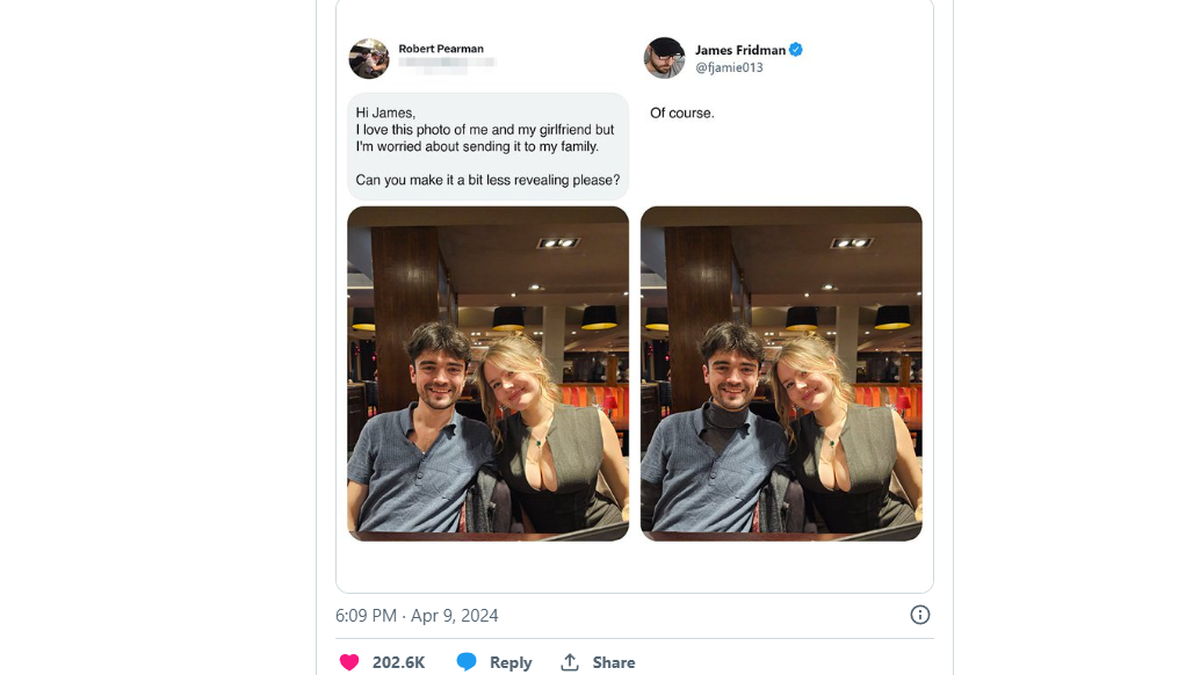Open the edited couple photo on right
This screenshot has height=675, width=1200.
click(781, 373)
